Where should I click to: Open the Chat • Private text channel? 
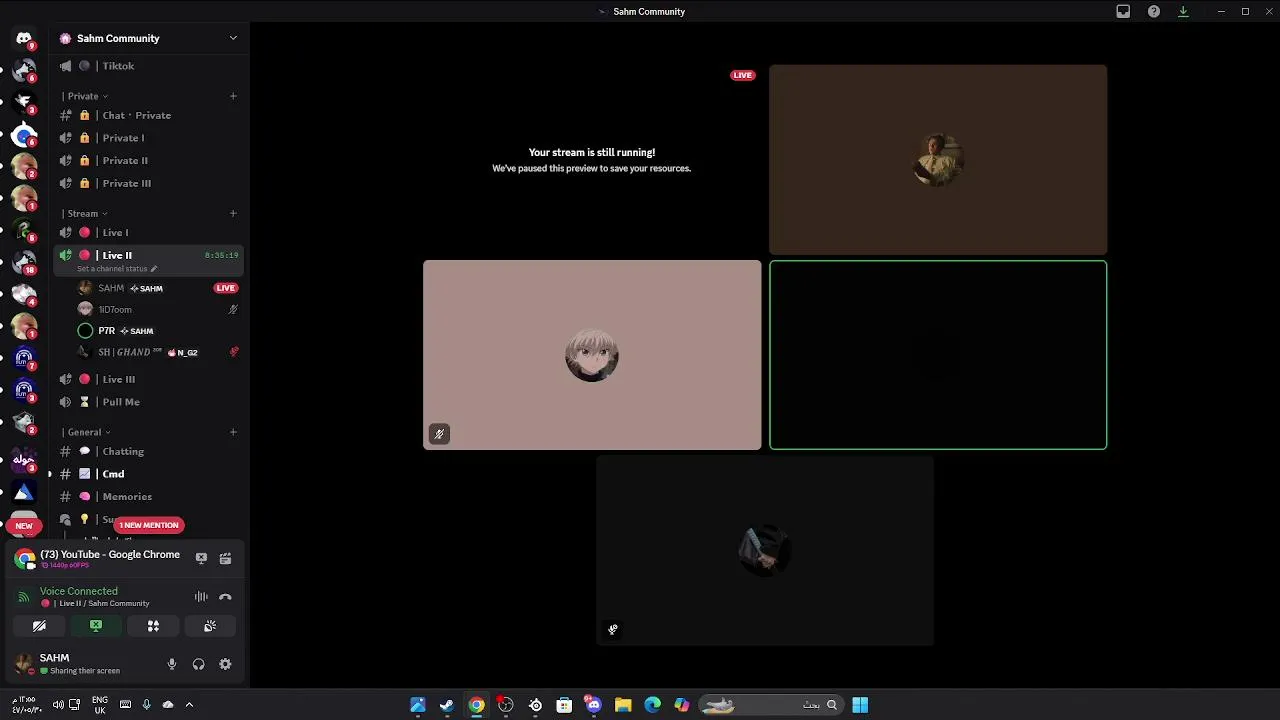149,115
